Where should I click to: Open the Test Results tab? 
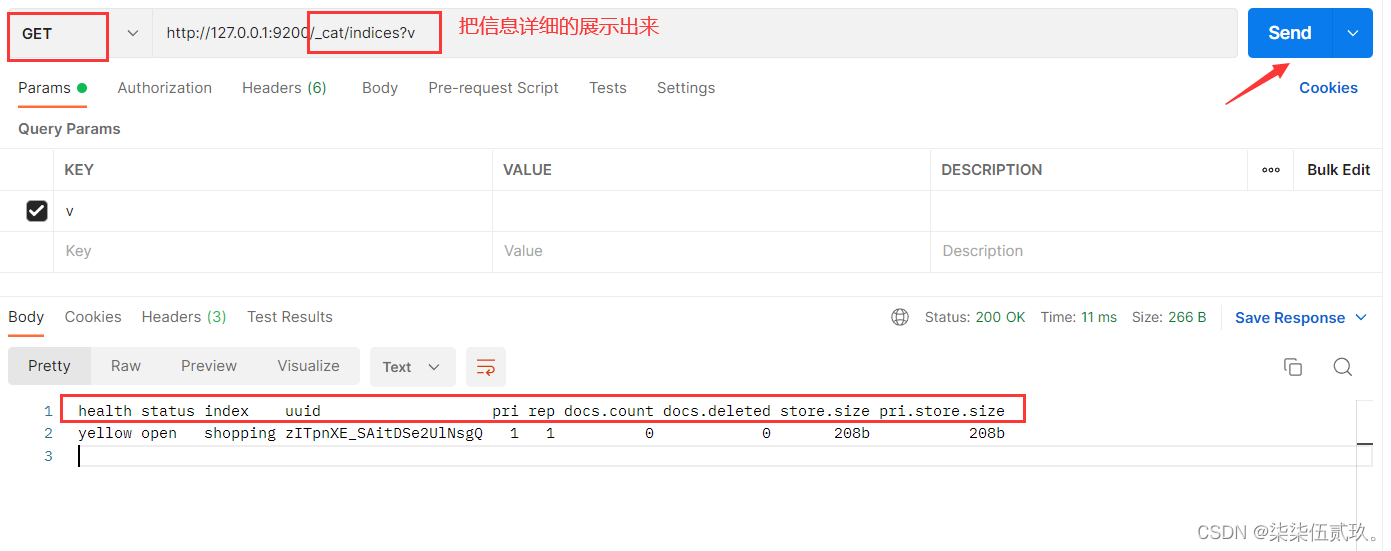click(x=290, y=317)
